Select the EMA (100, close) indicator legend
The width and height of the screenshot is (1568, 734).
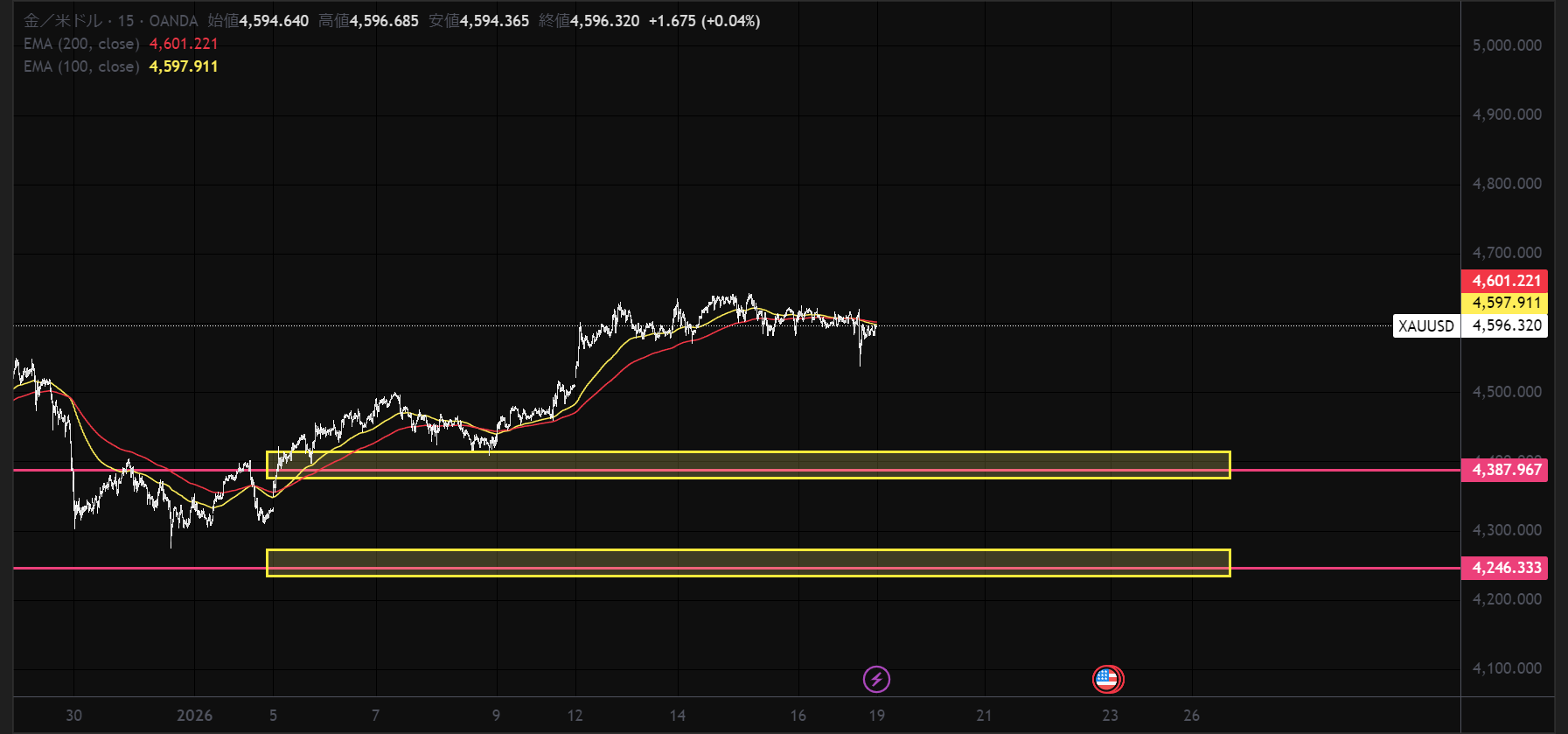[81, 66]
